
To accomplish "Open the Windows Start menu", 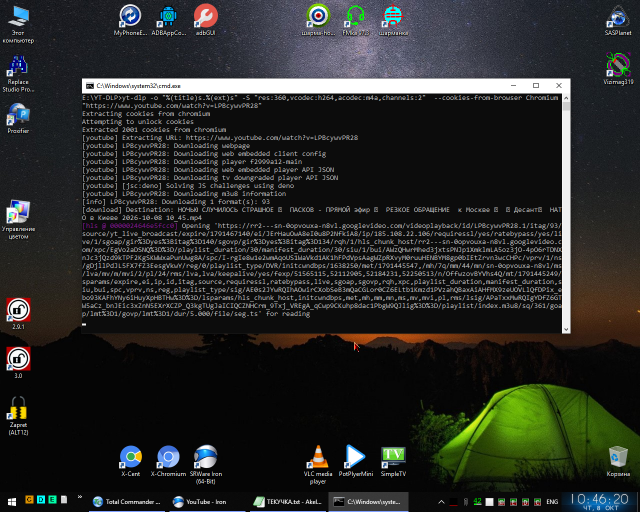I will 12,502.
